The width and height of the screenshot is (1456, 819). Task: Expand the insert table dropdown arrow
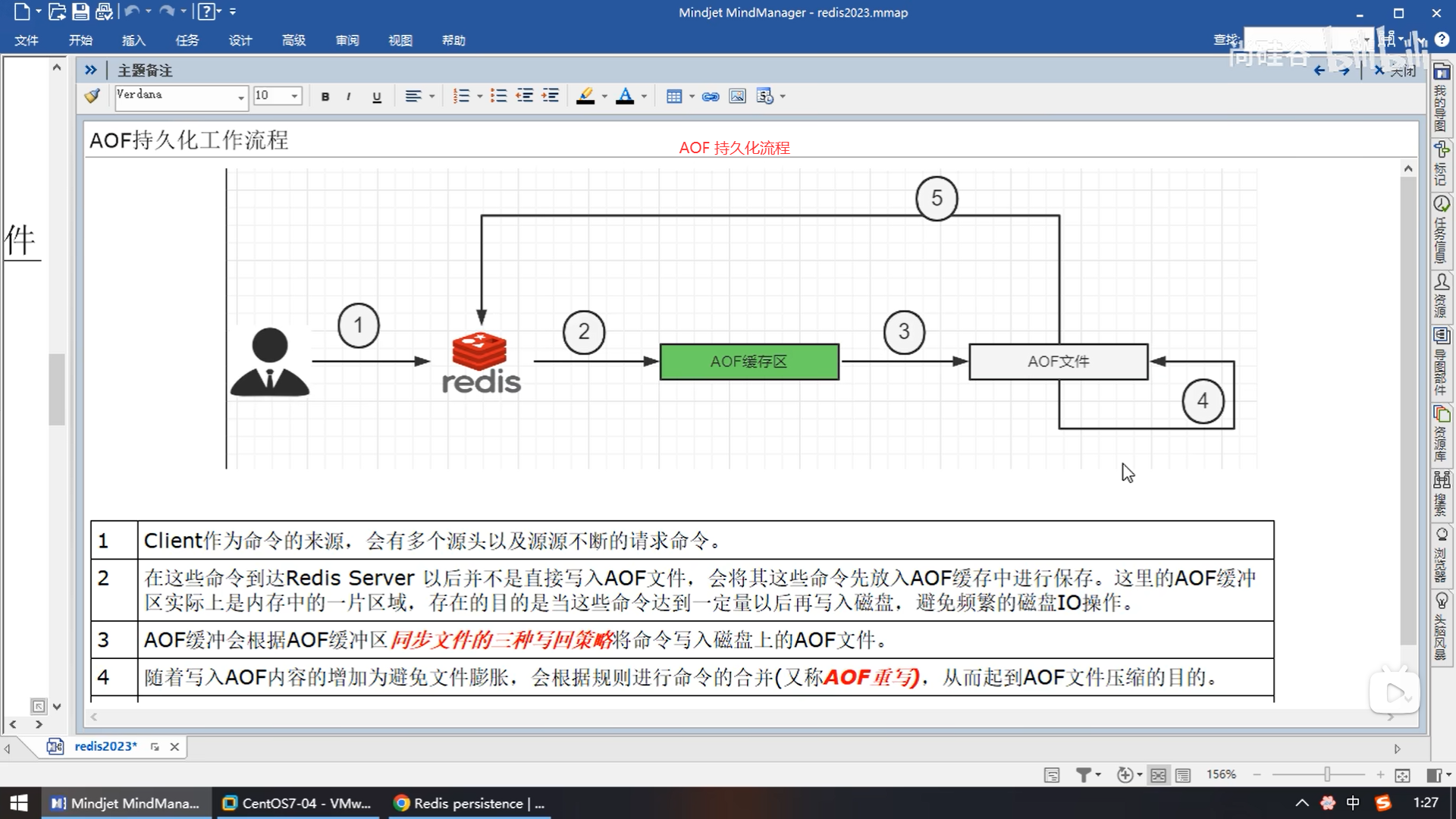pos(692,96)
